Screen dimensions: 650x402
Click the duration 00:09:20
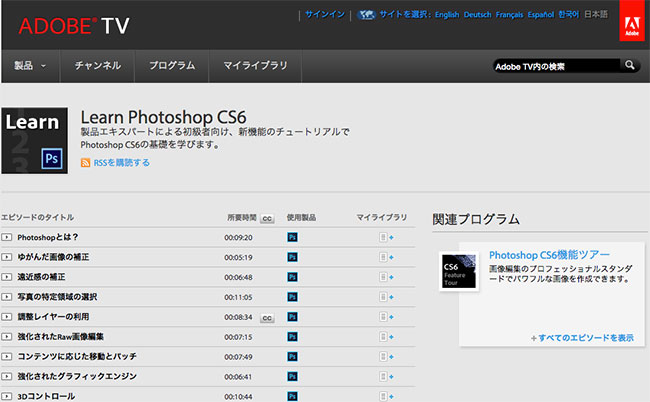pyautogui.click(x=238, y=237)
